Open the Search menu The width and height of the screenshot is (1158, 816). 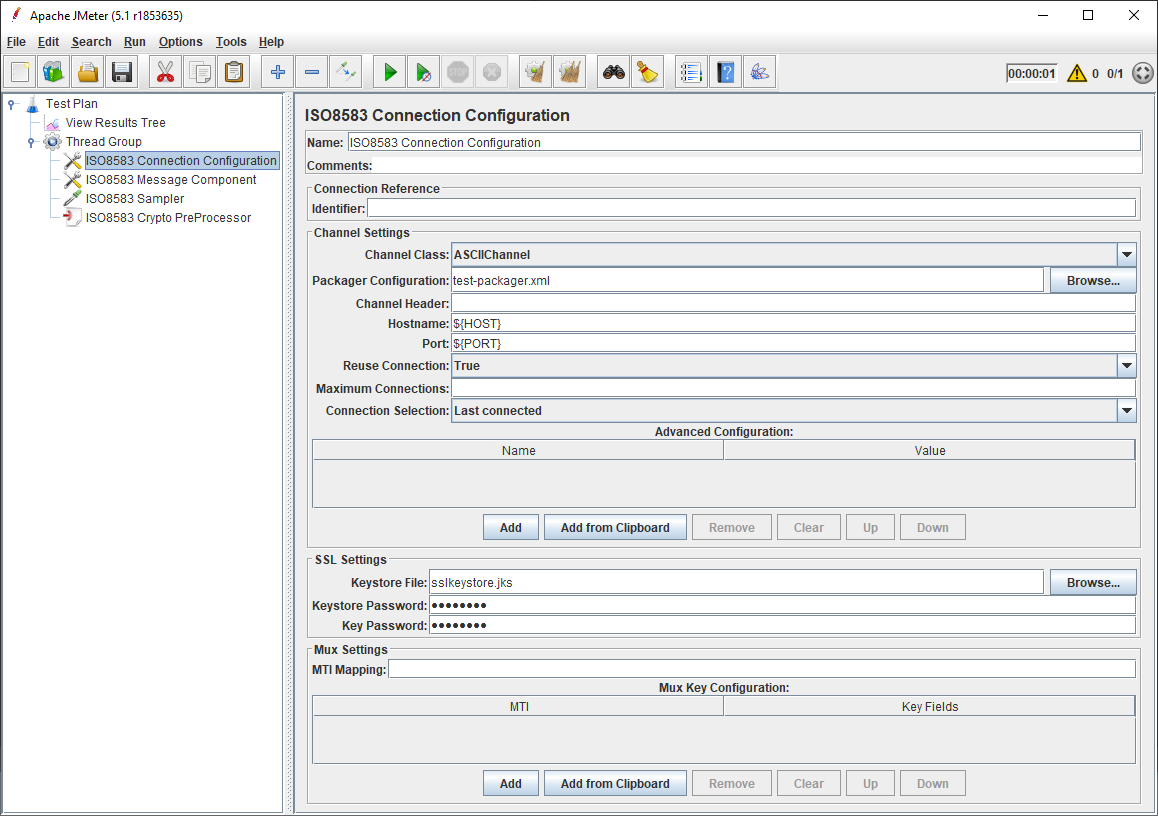point(92,42)
